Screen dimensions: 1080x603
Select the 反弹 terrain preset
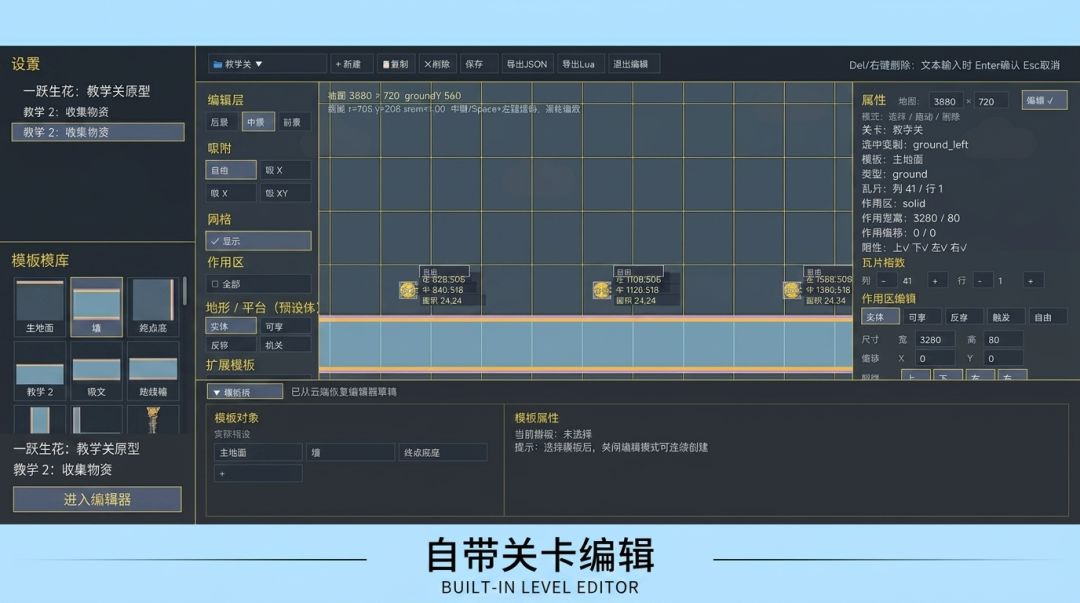(x=231, y=345)
